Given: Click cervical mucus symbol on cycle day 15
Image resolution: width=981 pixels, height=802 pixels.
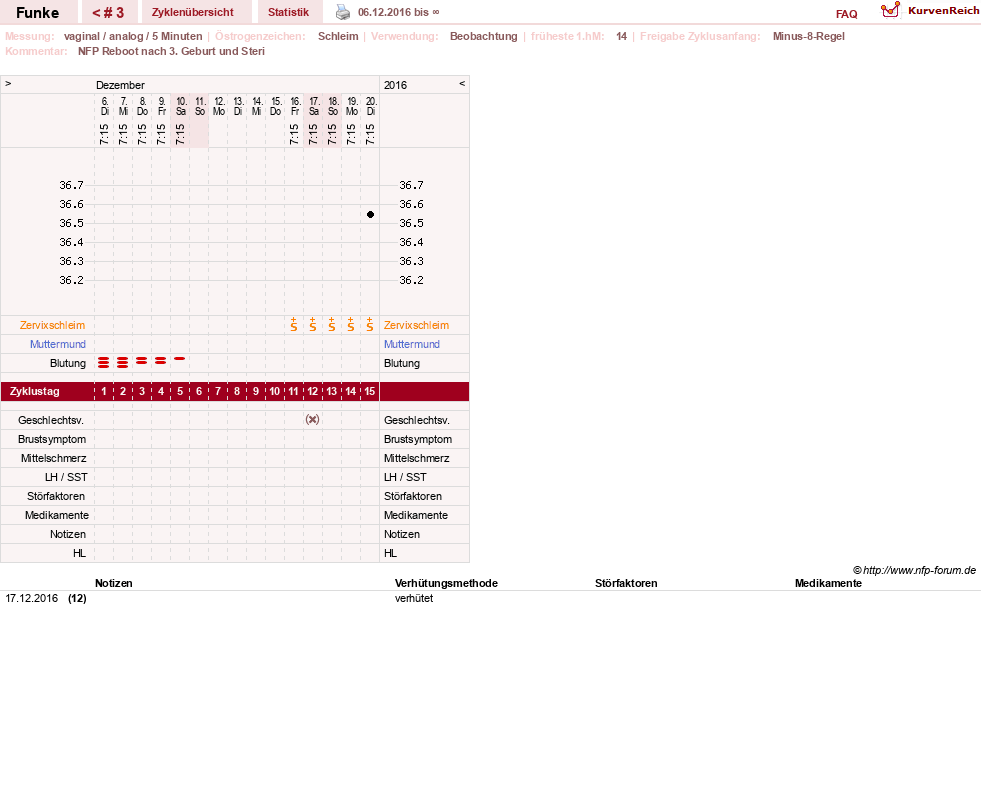Looking at the screenshot, I should 370,324.
